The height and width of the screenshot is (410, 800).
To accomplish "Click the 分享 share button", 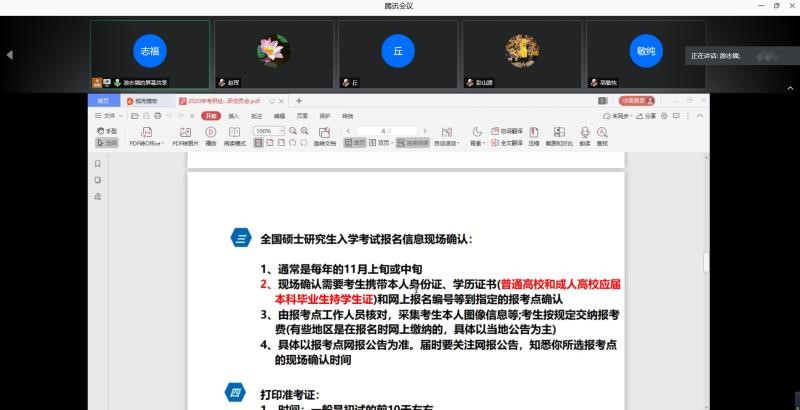I will [x=649, y=116].
